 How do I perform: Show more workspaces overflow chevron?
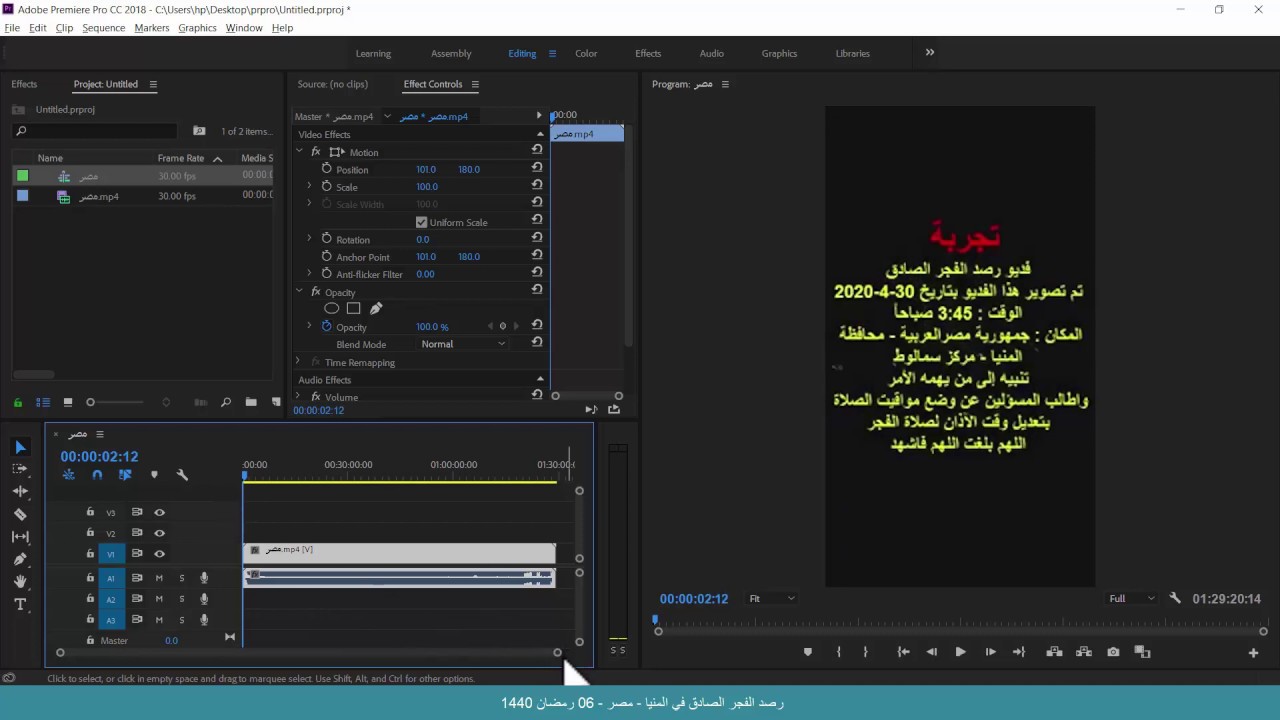click(930, 52)
